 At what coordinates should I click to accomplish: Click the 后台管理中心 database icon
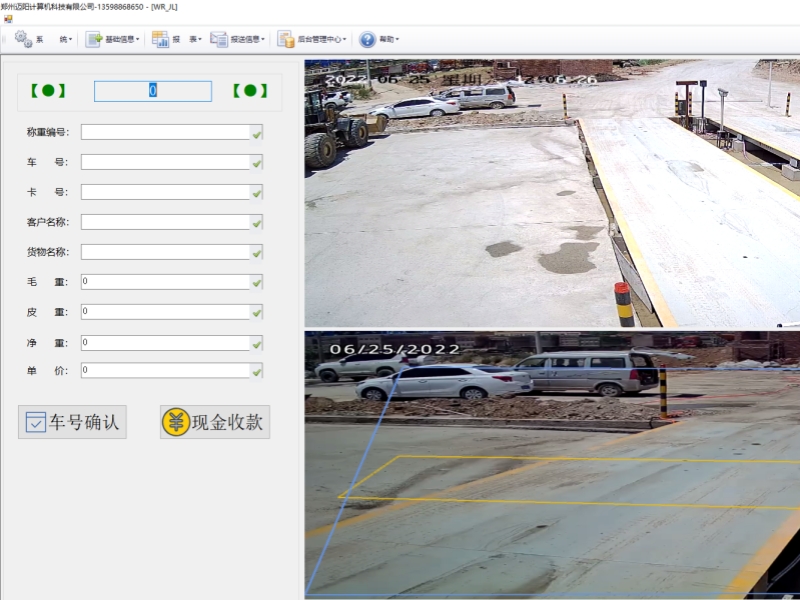coord(286,39)
